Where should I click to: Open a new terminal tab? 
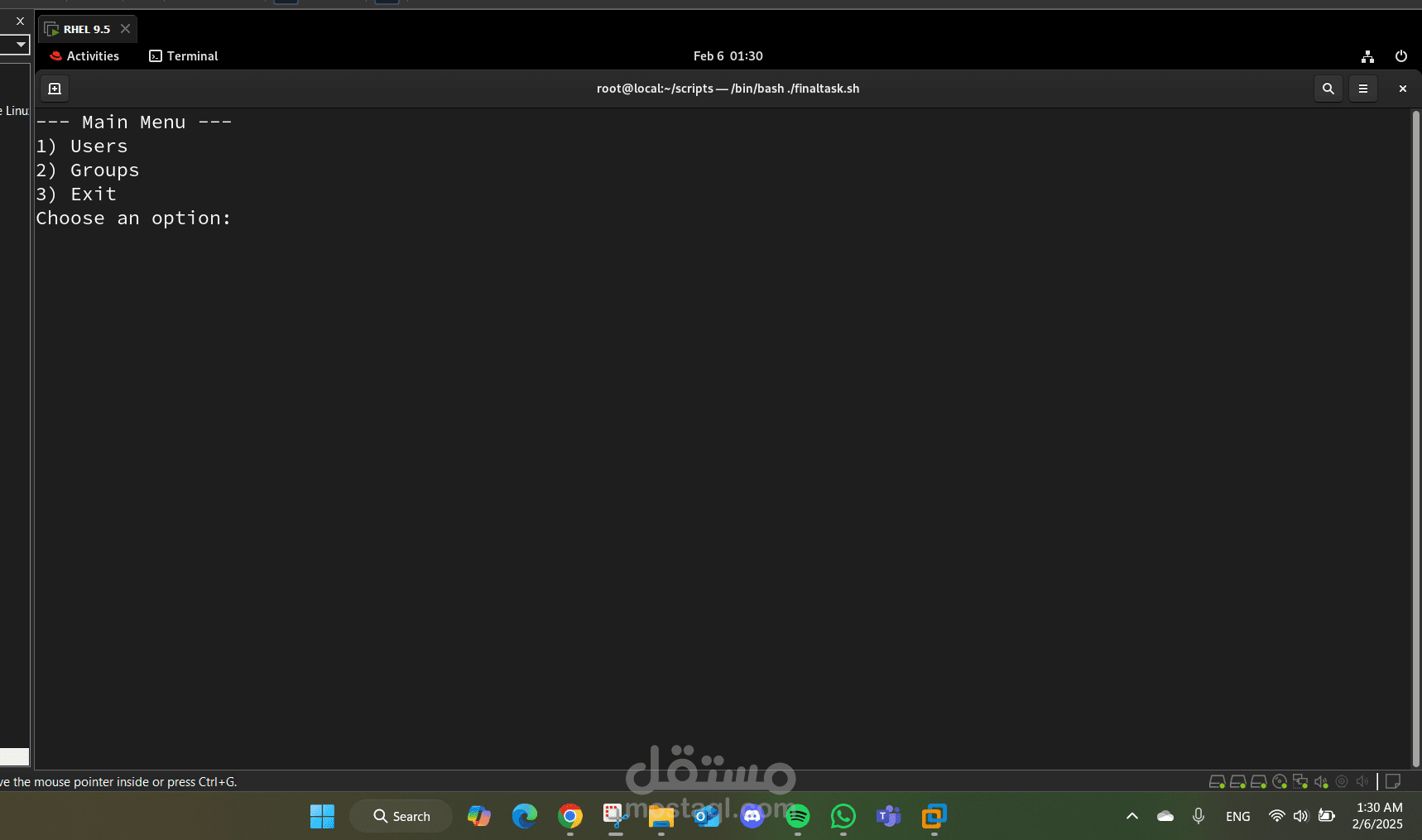[55, 89]
